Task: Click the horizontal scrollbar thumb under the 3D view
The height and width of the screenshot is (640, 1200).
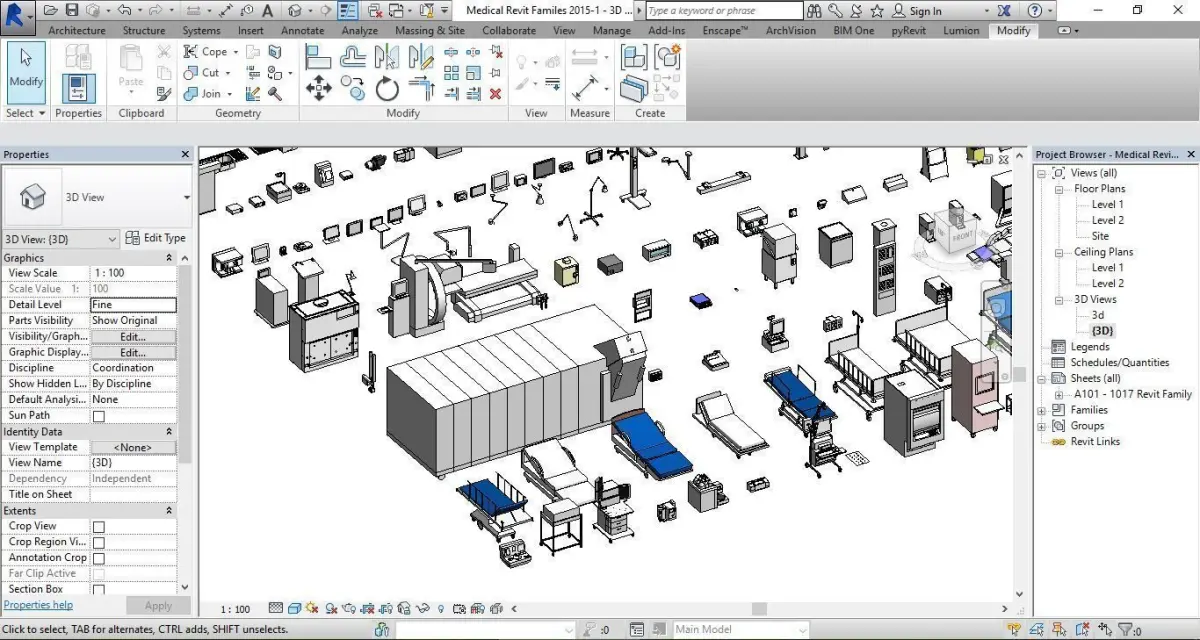Action: coord(760,608)
